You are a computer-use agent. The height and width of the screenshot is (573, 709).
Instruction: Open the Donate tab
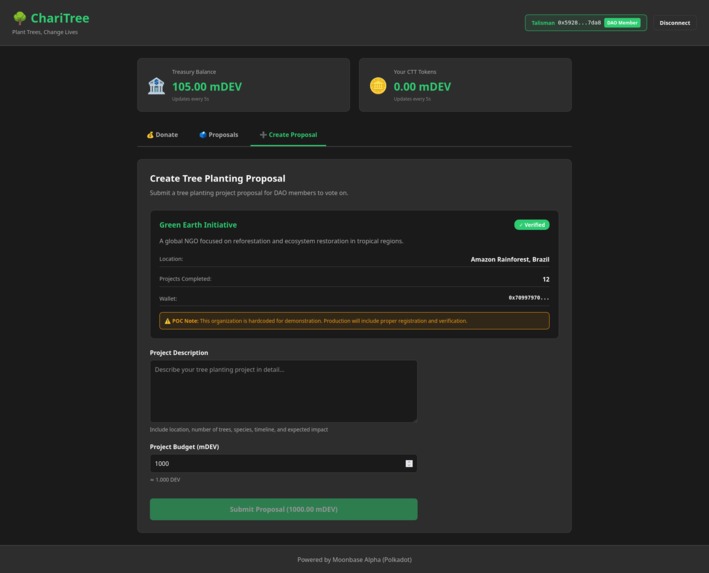point(162,135)
